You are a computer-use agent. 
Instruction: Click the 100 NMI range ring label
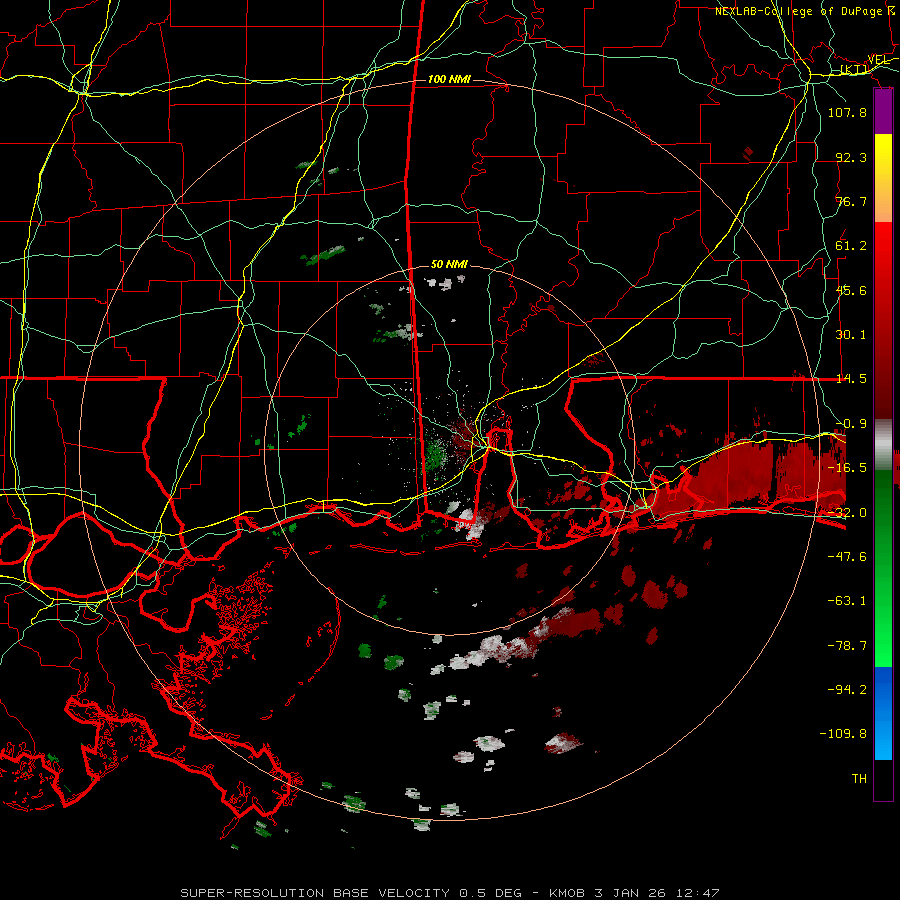point(449,79)
